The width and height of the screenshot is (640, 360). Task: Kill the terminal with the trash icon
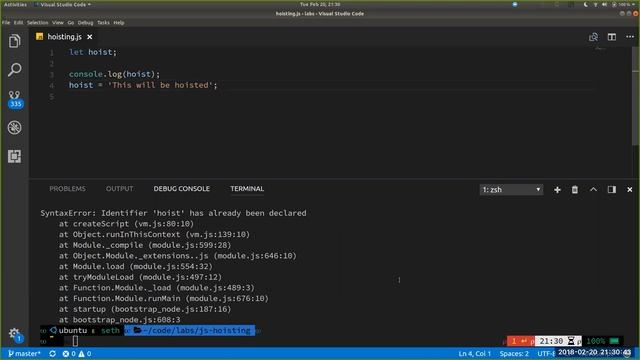(575, 190)
